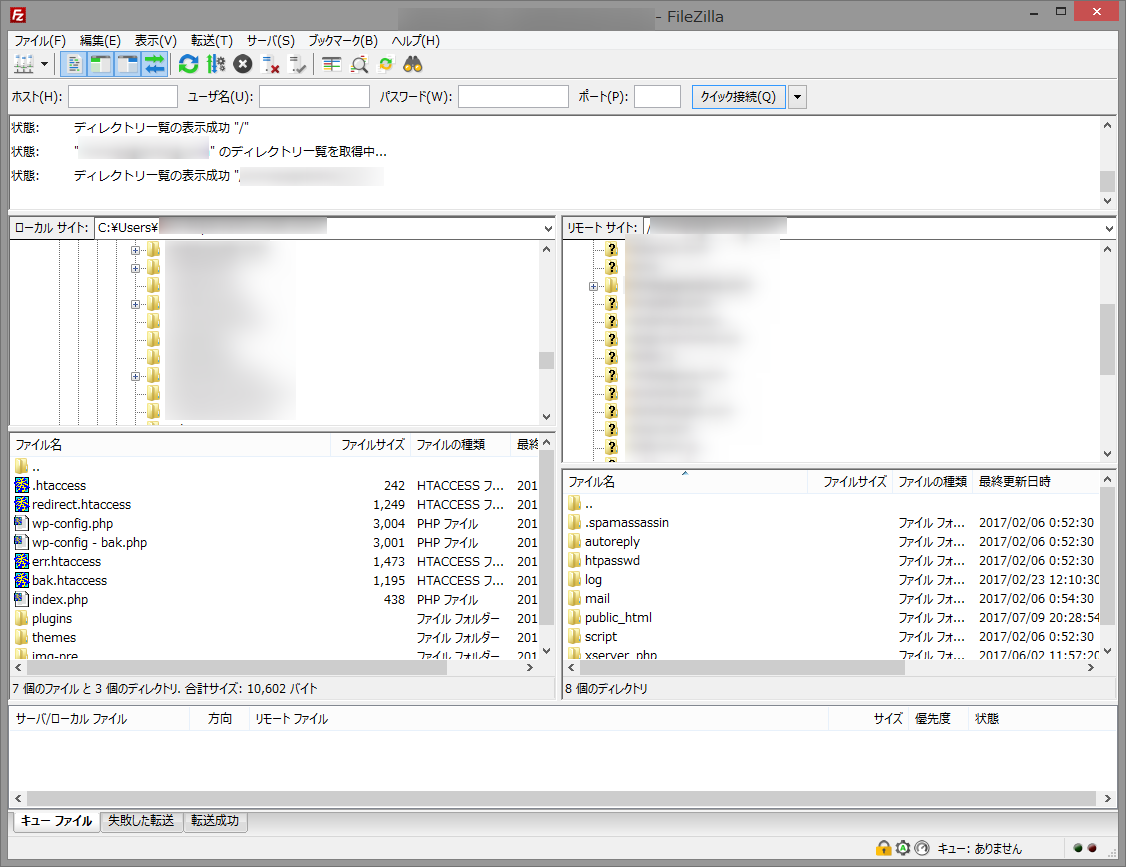Toggle local directory tree display
The width and height of the screenshot is (1126, 867).
pos(101,65)
